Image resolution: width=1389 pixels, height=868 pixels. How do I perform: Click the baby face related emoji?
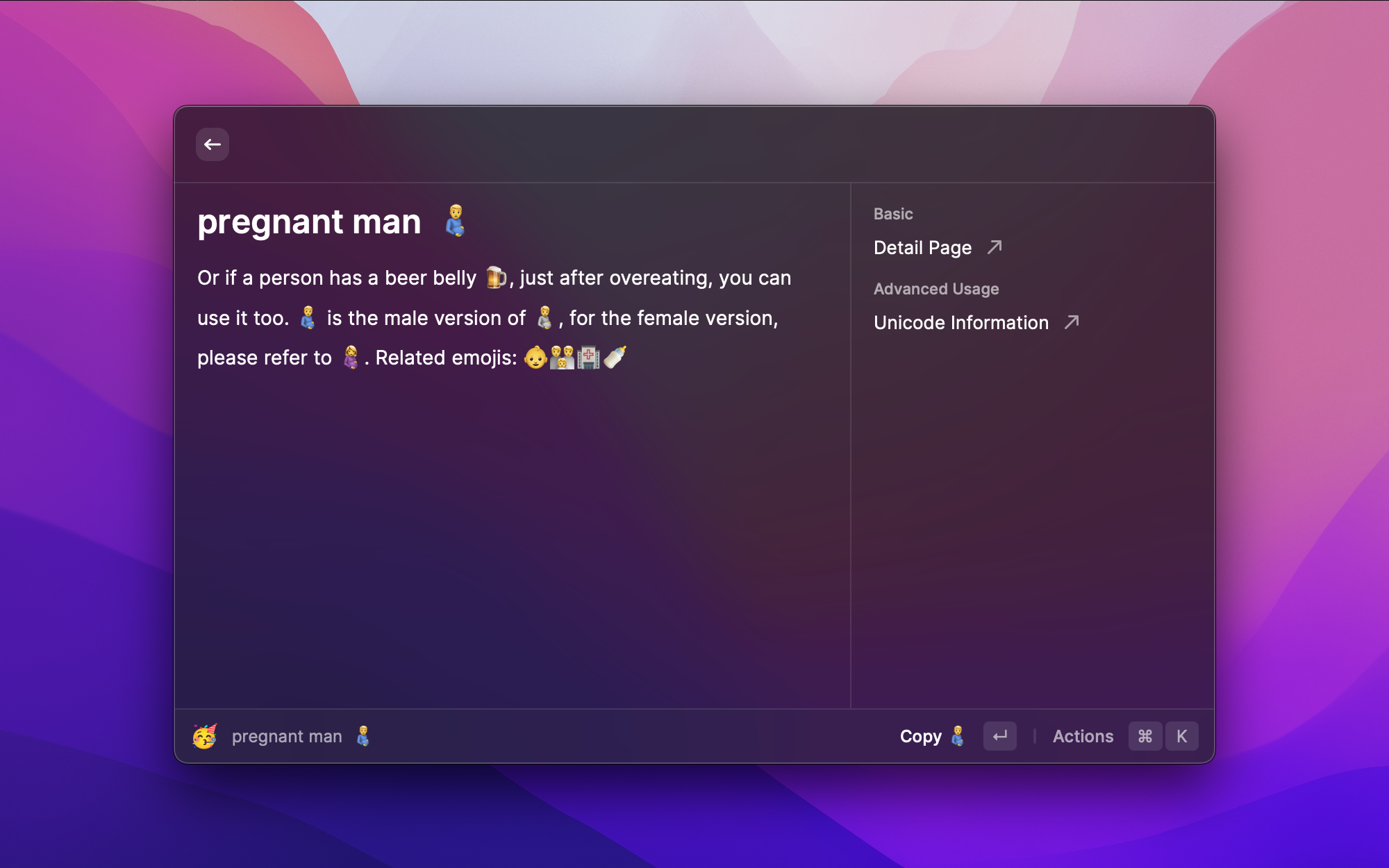pyautogui.click(x=535, y=358)
